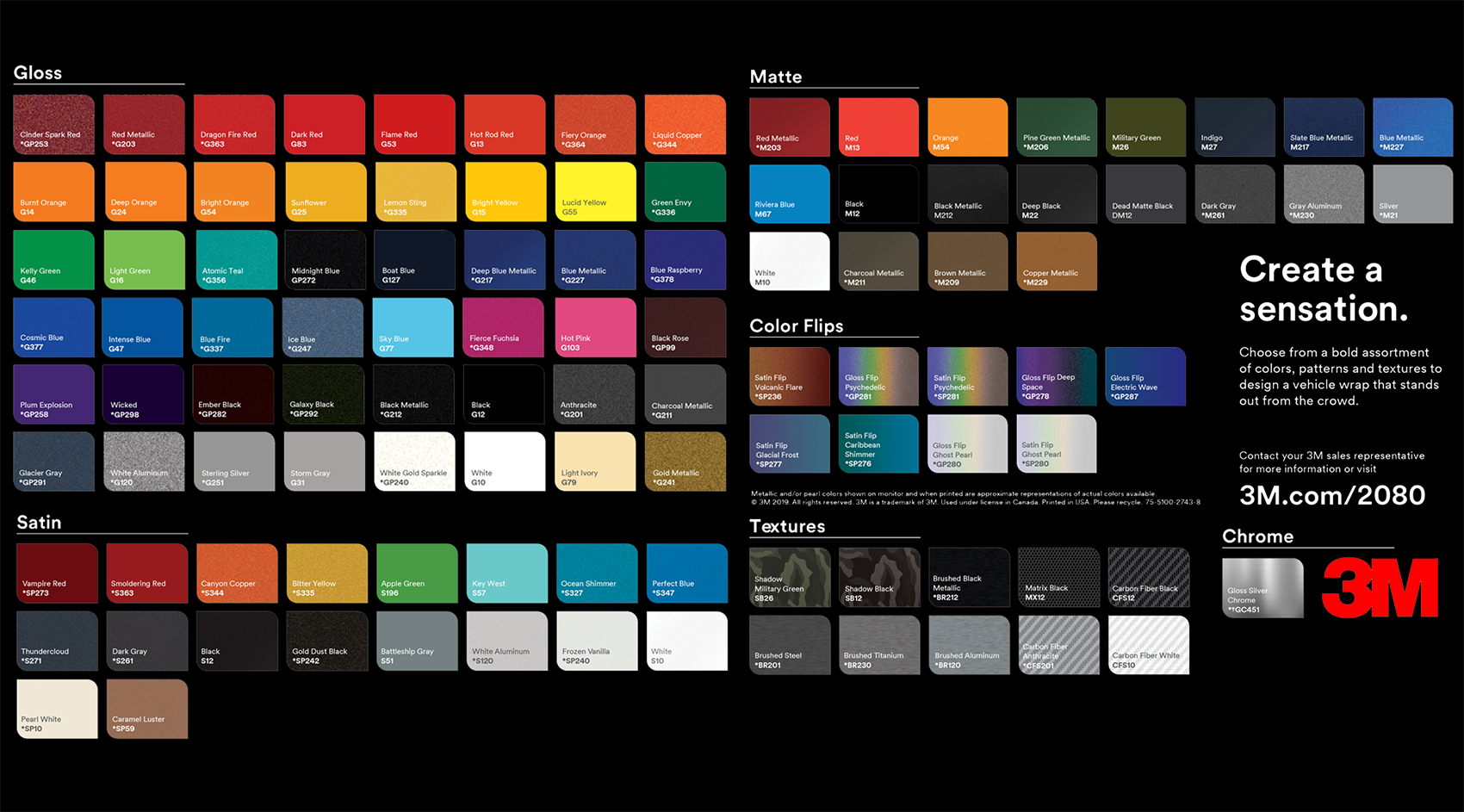Viewport: 1464px width, 812px height.
Task: Pick the Dead Matte Black DM12 swatch
Action: coord(1146,194)
